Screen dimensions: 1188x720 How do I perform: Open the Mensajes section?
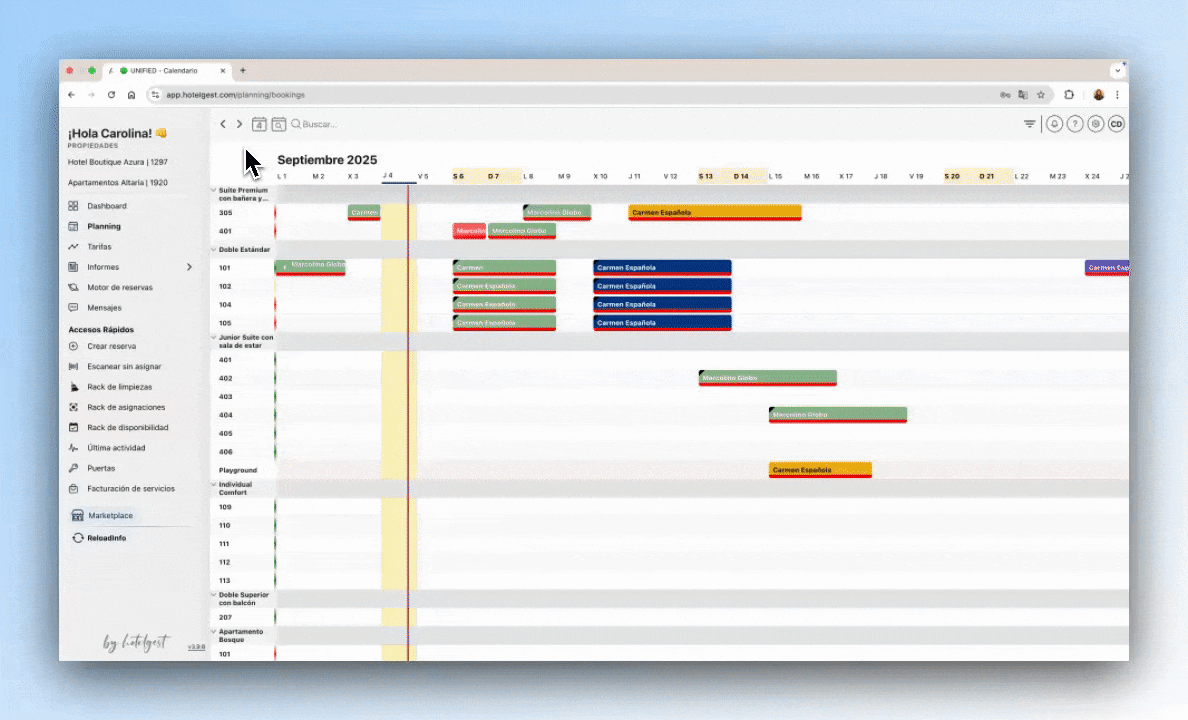[x=104, y=308]
